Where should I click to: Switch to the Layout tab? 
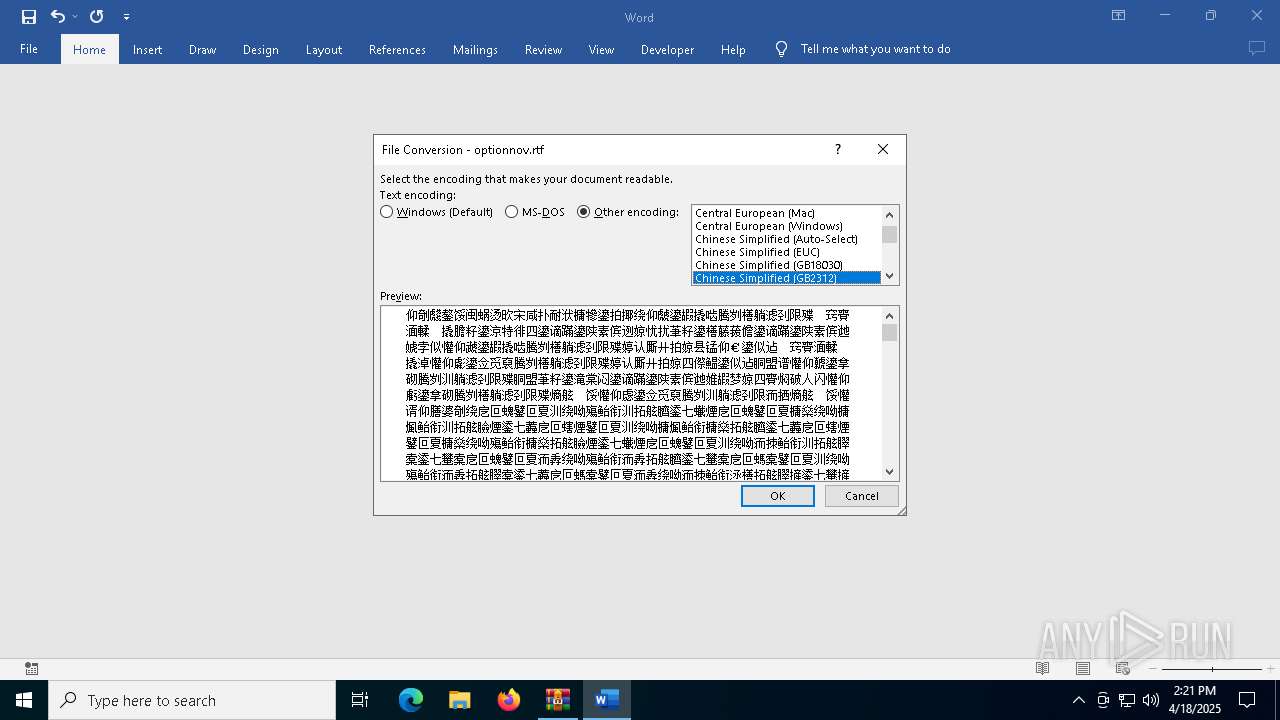(323, 49)
